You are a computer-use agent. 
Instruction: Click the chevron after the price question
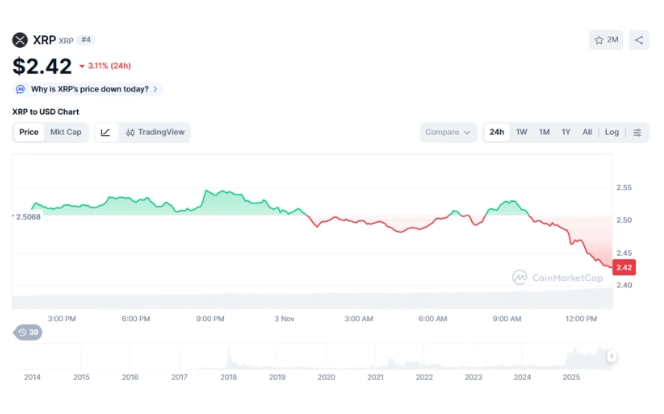(x=155, y=89)
